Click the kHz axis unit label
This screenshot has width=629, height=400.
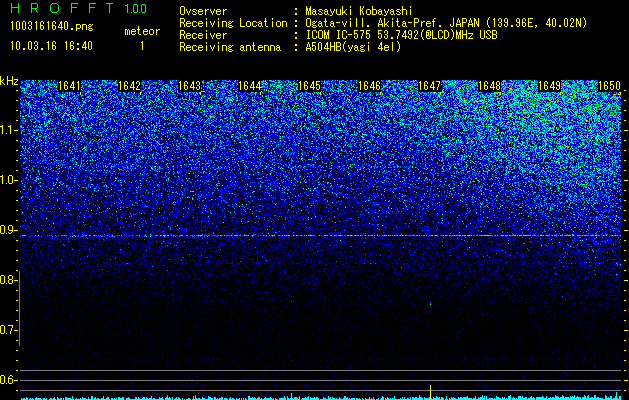(9, 81)
